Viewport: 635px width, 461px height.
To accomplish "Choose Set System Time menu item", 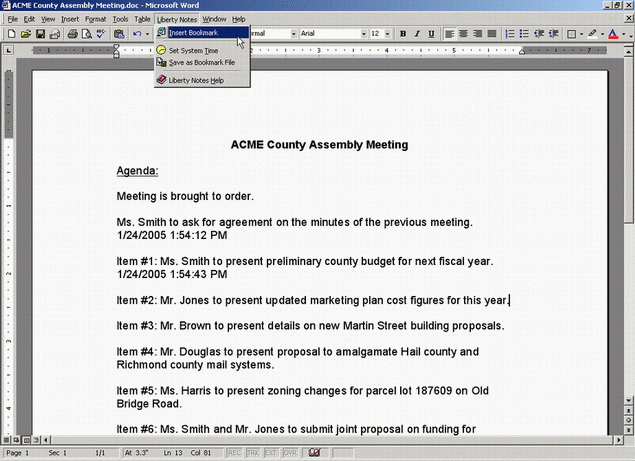I will [202, 50].
